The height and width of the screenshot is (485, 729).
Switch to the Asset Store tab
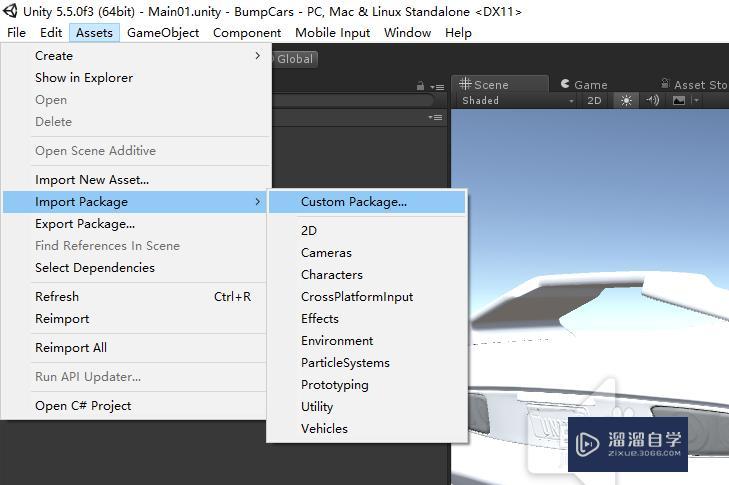point(694,85)
